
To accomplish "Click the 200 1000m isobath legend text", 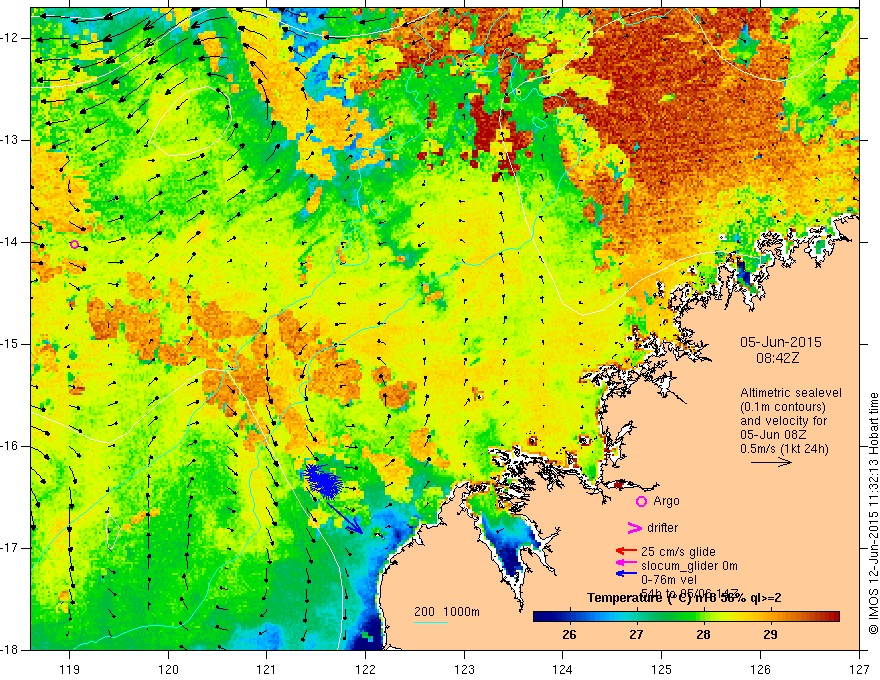I will [447, 612].
